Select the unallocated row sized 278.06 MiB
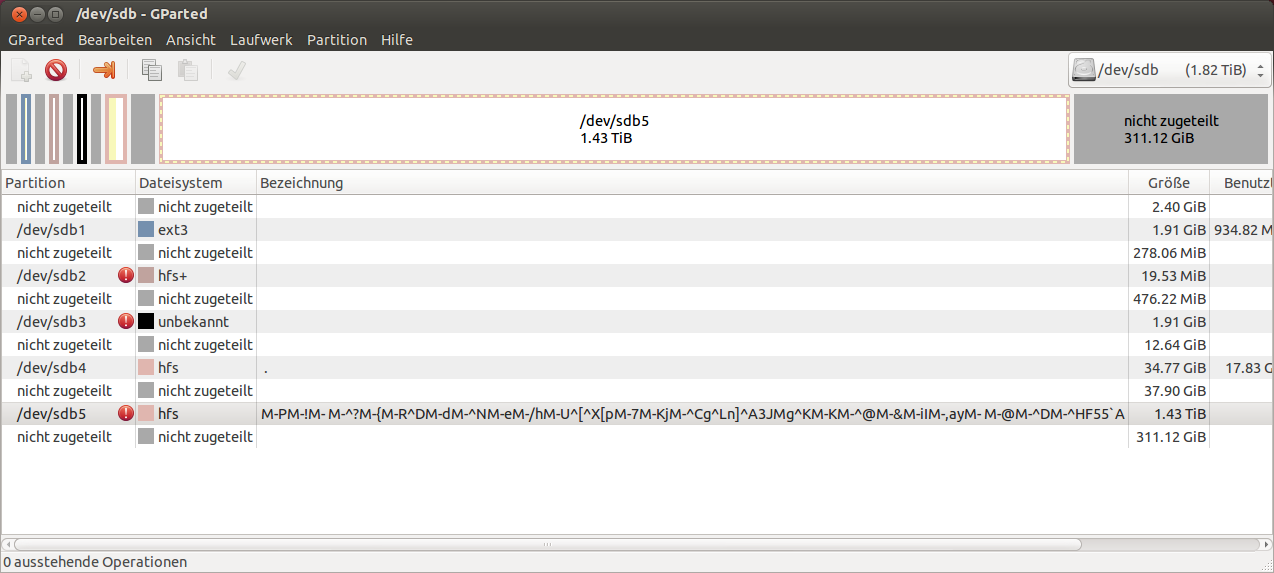Screen dimensions: 1274x573 click(637, 253)
